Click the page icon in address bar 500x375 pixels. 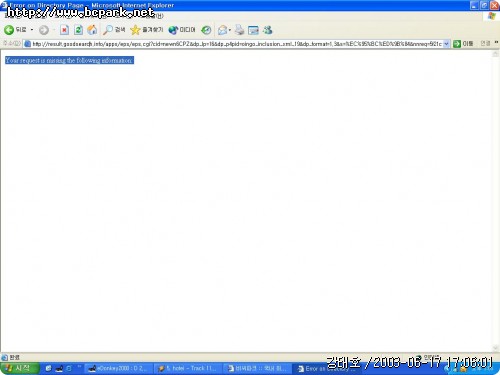[x=28, y=44]
